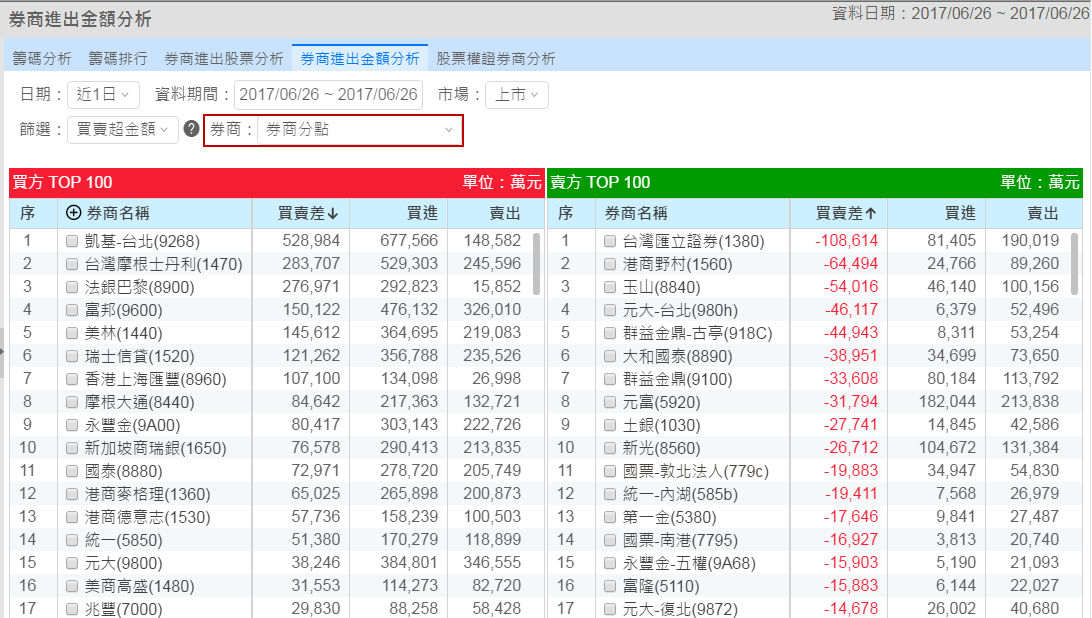
Task: Sort sellers by 買賣差 ascending arrow
Action: [x=870, y=213]
